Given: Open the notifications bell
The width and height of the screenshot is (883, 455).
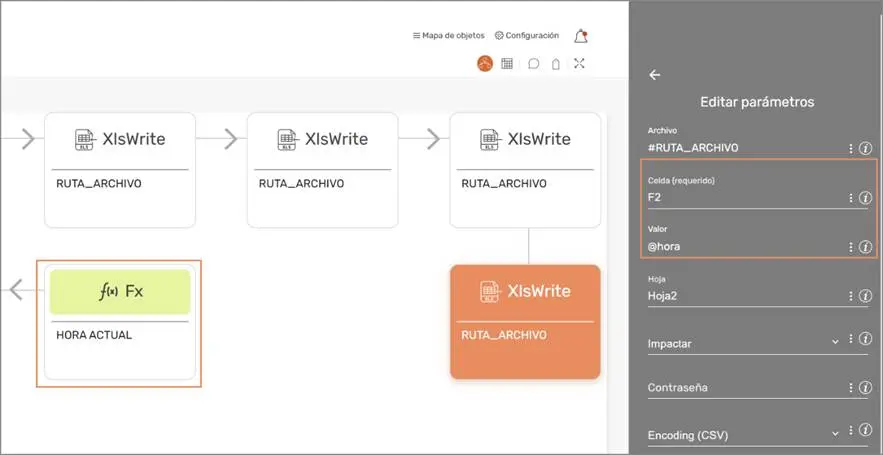Looking at the screenshot, I should (x=581, y=36).
